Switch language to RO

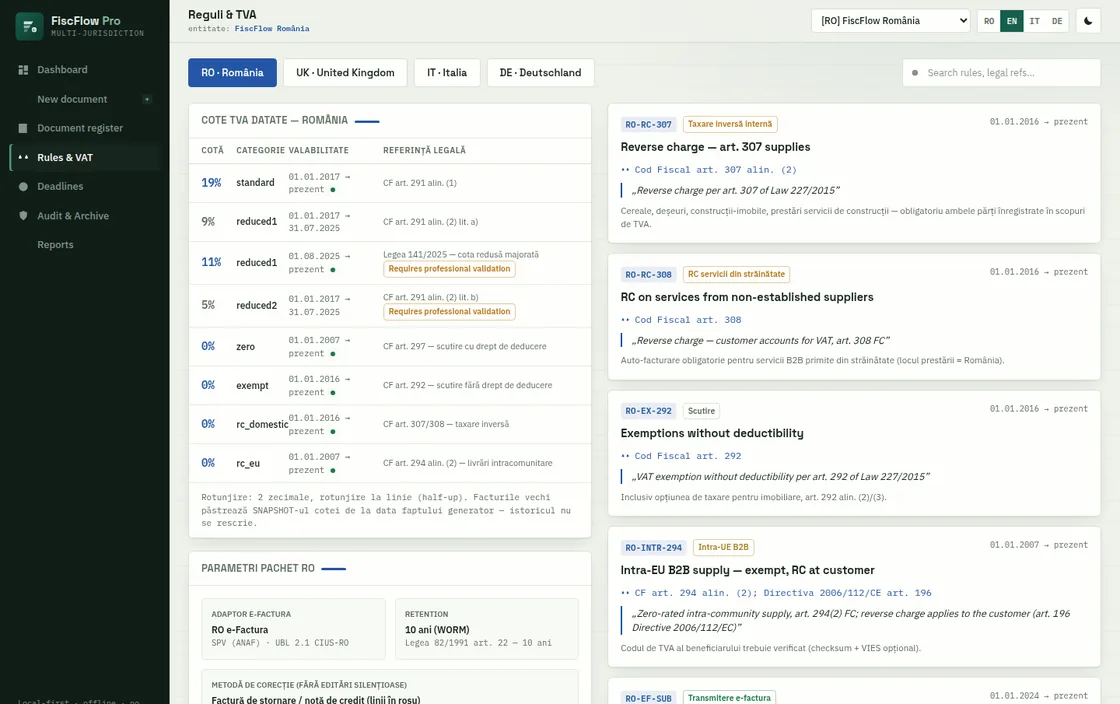[x=989, y=21]
